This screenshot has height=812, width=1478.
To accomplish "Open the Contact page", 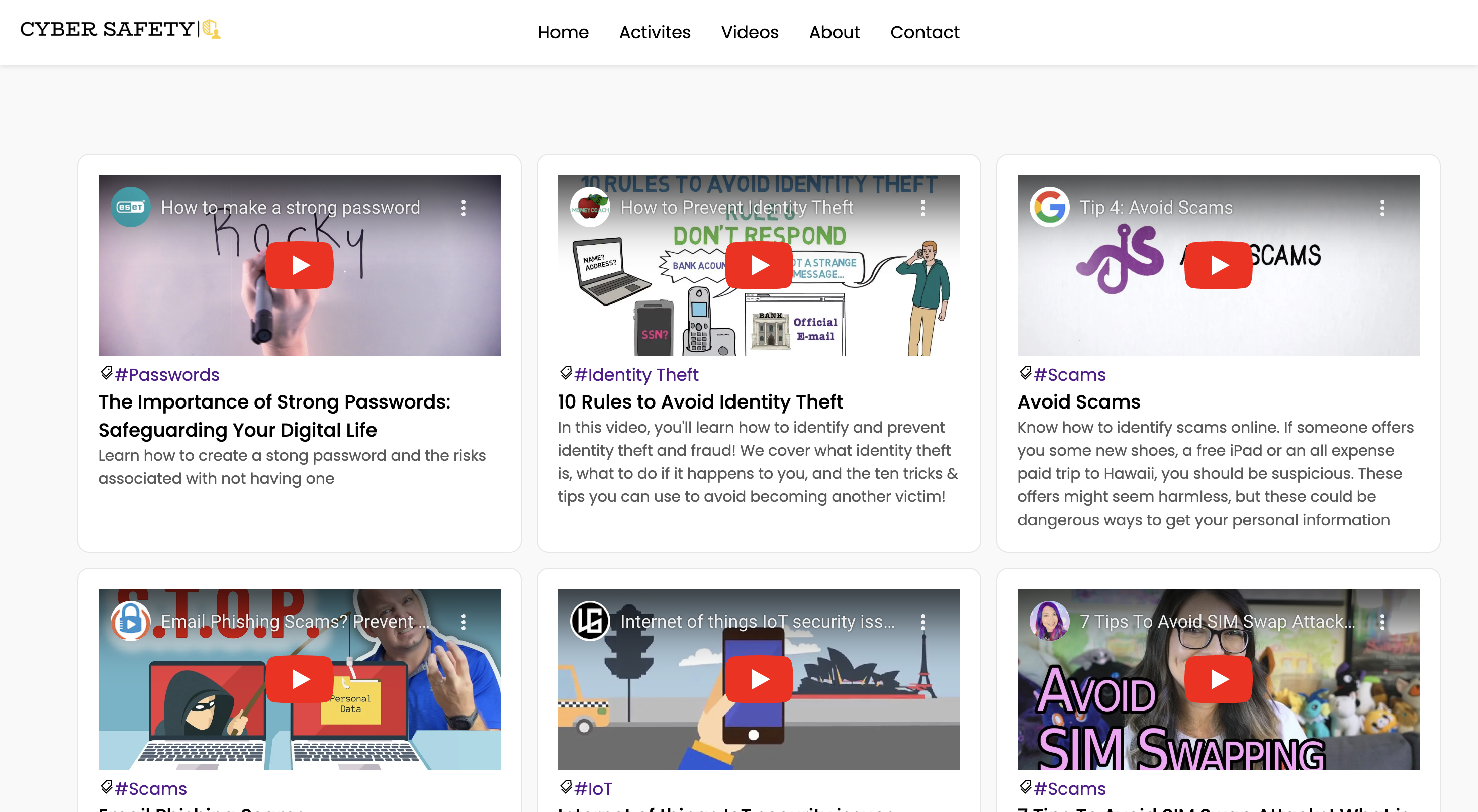I will [x=925, y=32].
